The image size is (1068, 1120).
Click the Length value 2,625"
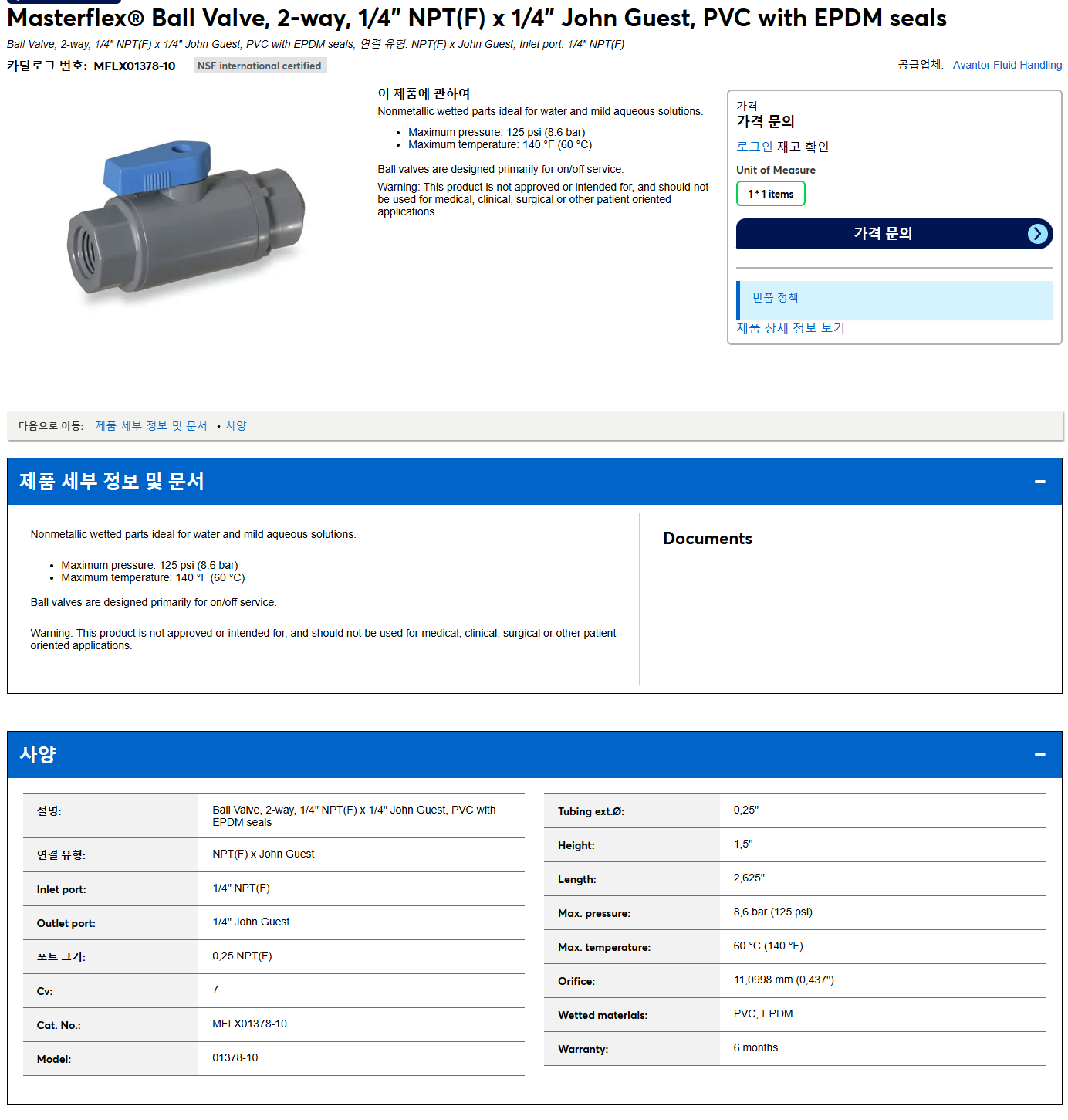coord(749,878)
